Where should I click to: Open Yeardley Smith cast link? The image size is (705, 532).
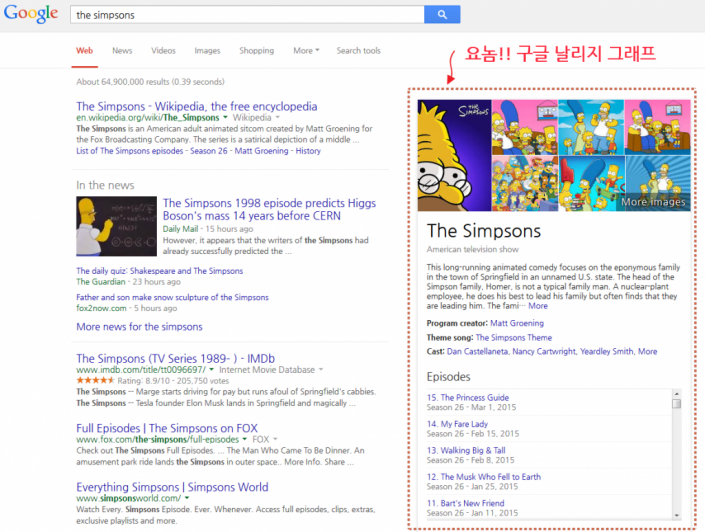[607, 351]
